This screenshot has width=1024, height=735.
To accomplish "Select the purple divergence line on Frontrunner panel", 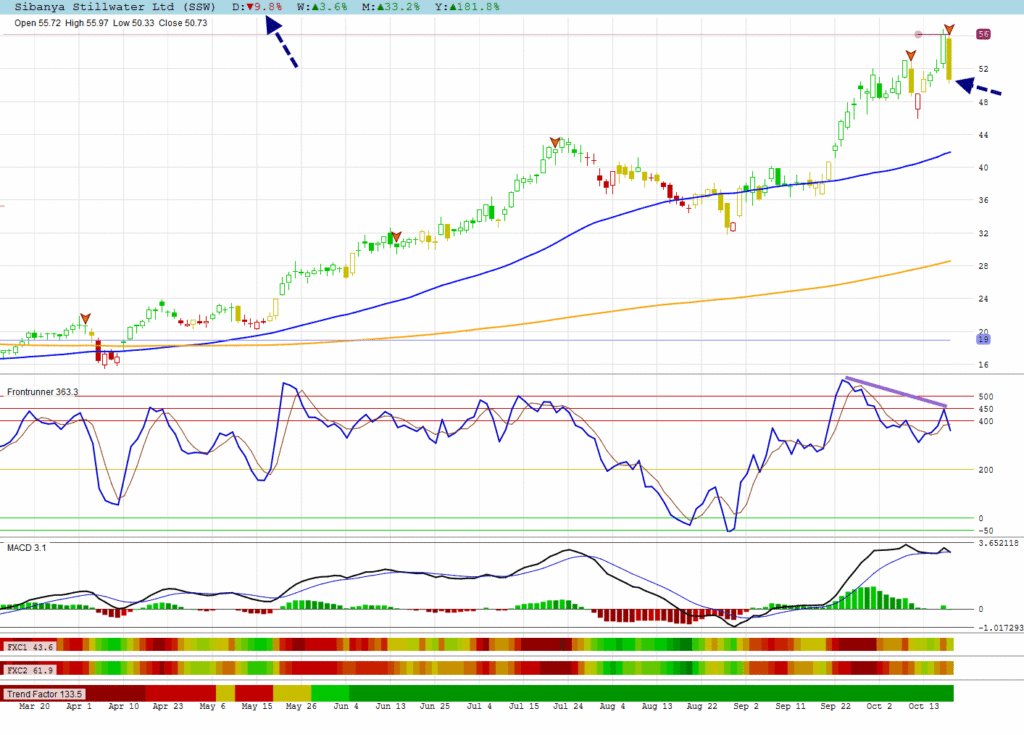I will click(x=895, y=391).
